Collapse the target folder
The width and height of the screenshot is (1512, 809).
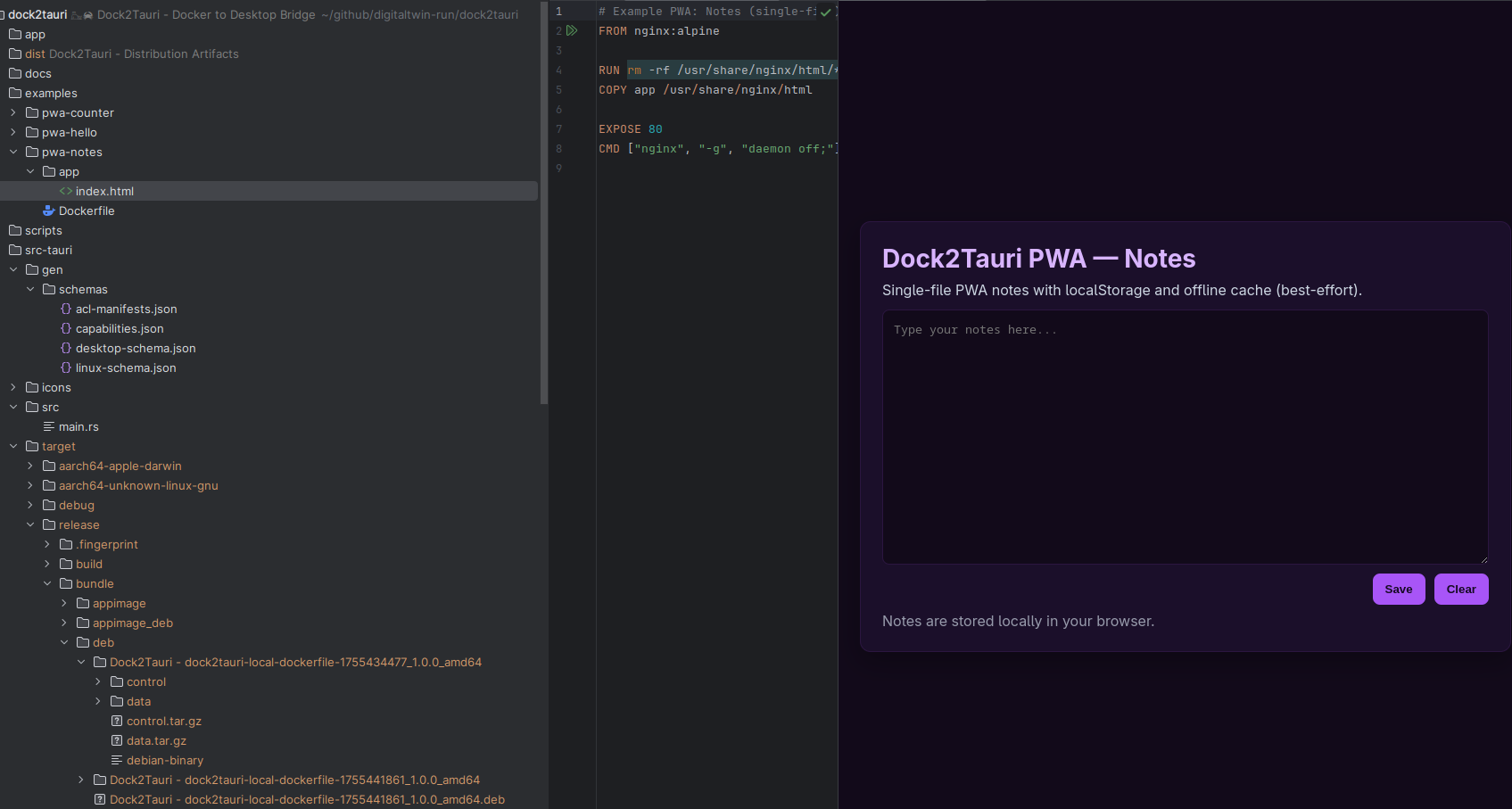[13, 446]
